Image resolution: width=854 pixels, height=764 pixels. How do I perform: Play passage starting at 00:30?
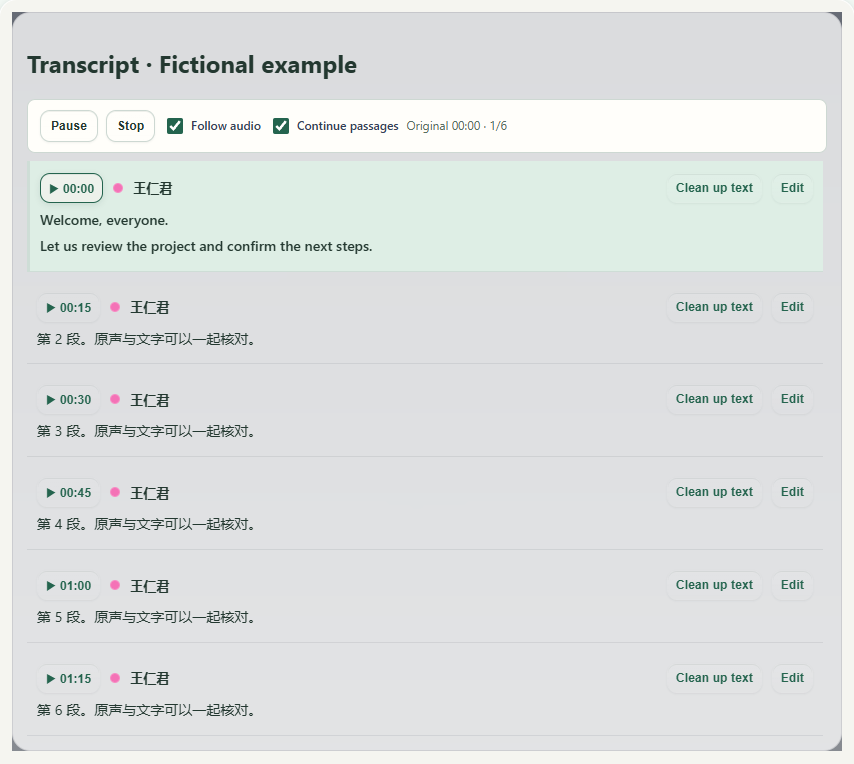coord(69,400)
